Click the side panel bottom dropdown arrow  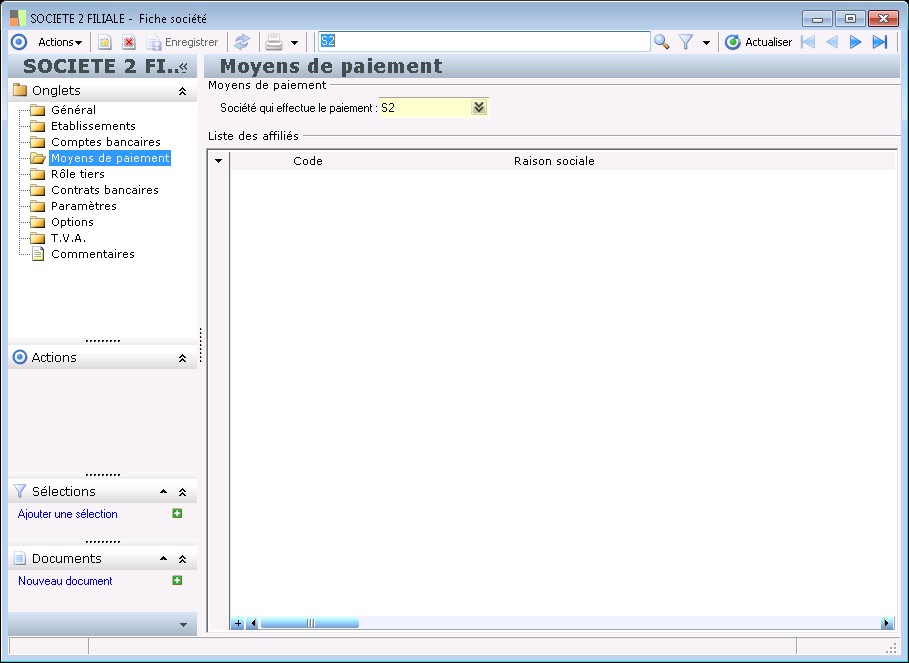point(183,625)
